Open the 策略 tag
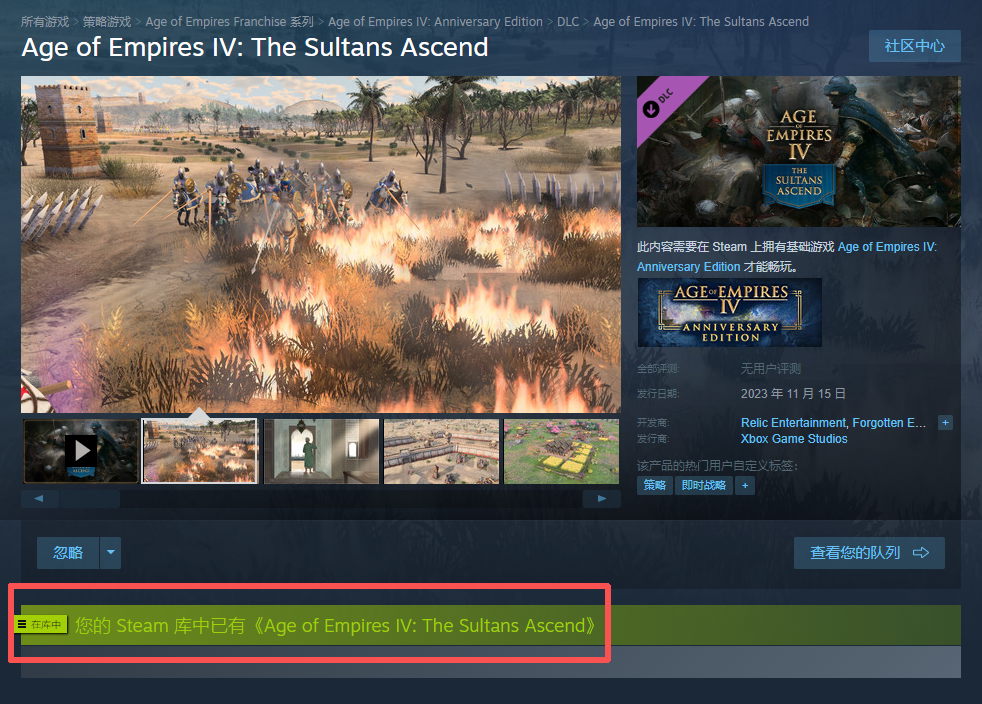 click(x=654, y=485)
